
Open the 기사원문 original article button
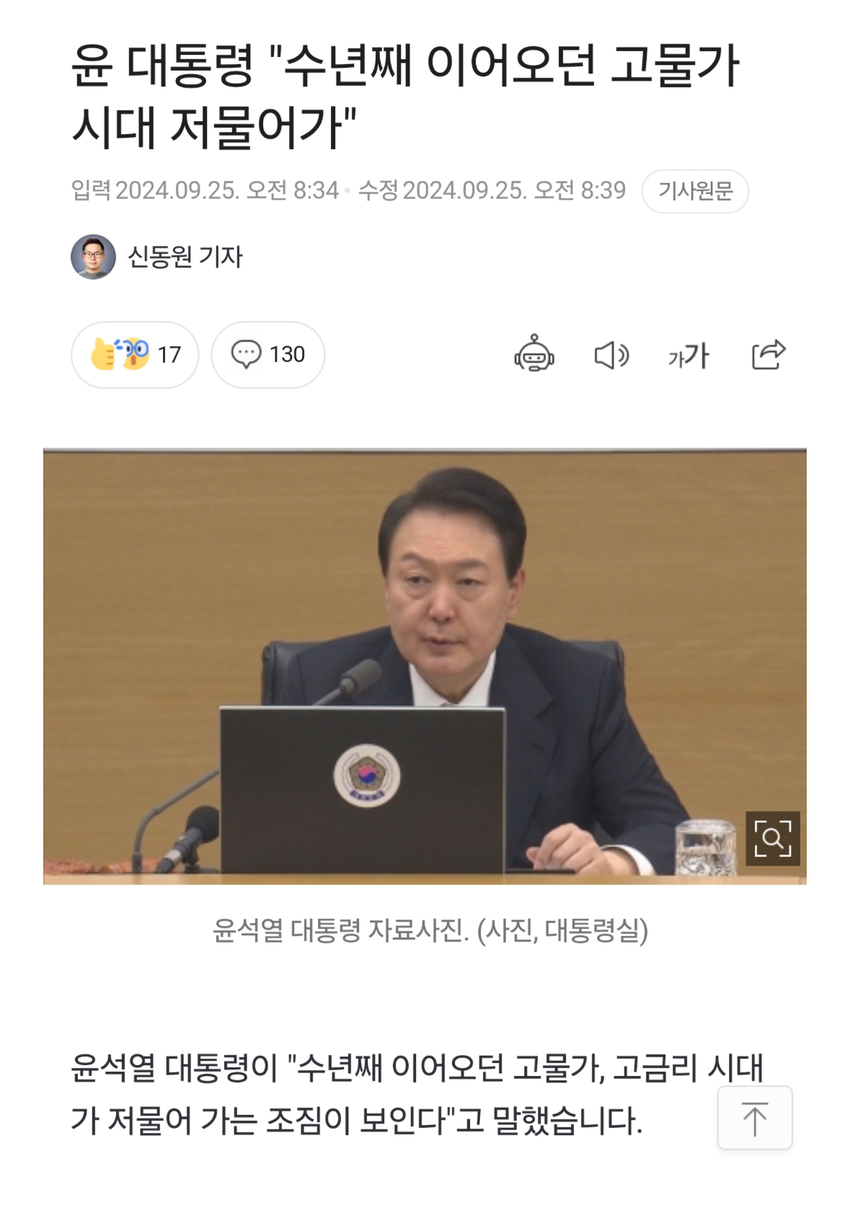pos(695,191)
